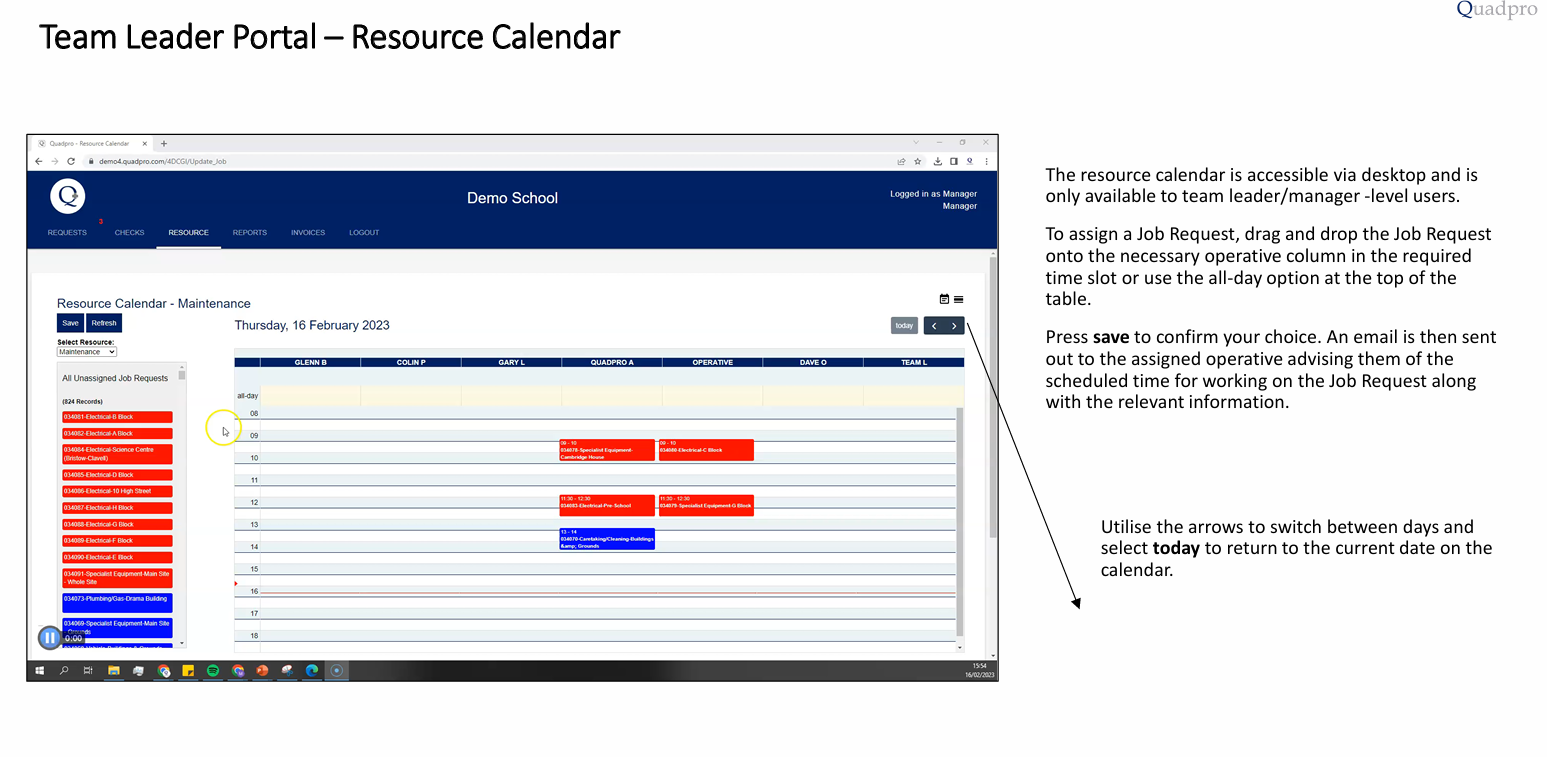The height and width of the screenshot is (757, 1547).
Task: Click the GLENN B column header
Action: point(310,363)
